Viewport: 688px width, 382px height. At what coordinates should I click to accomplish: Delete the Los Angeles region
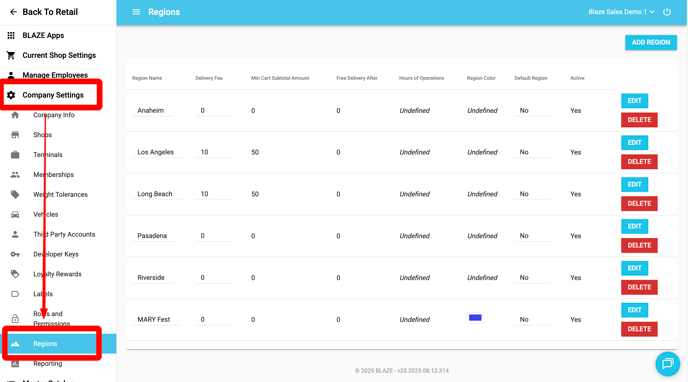639,161
